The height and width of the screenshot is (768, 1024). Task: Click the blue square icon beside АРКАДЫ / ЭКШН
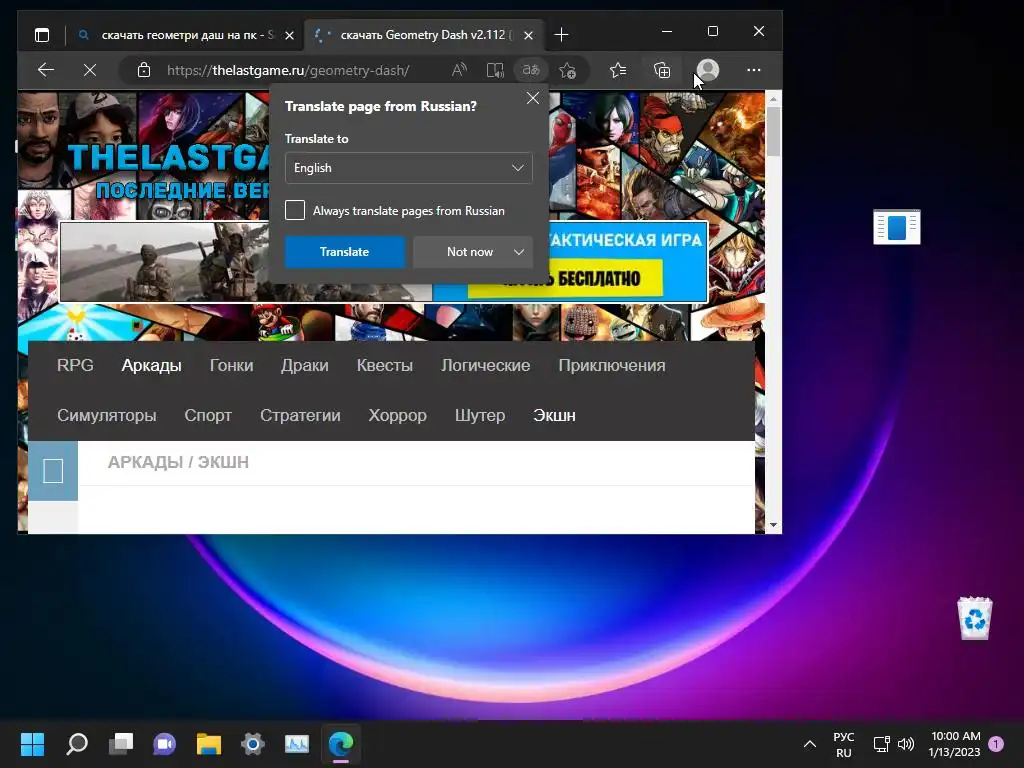(x=53, y=471)
